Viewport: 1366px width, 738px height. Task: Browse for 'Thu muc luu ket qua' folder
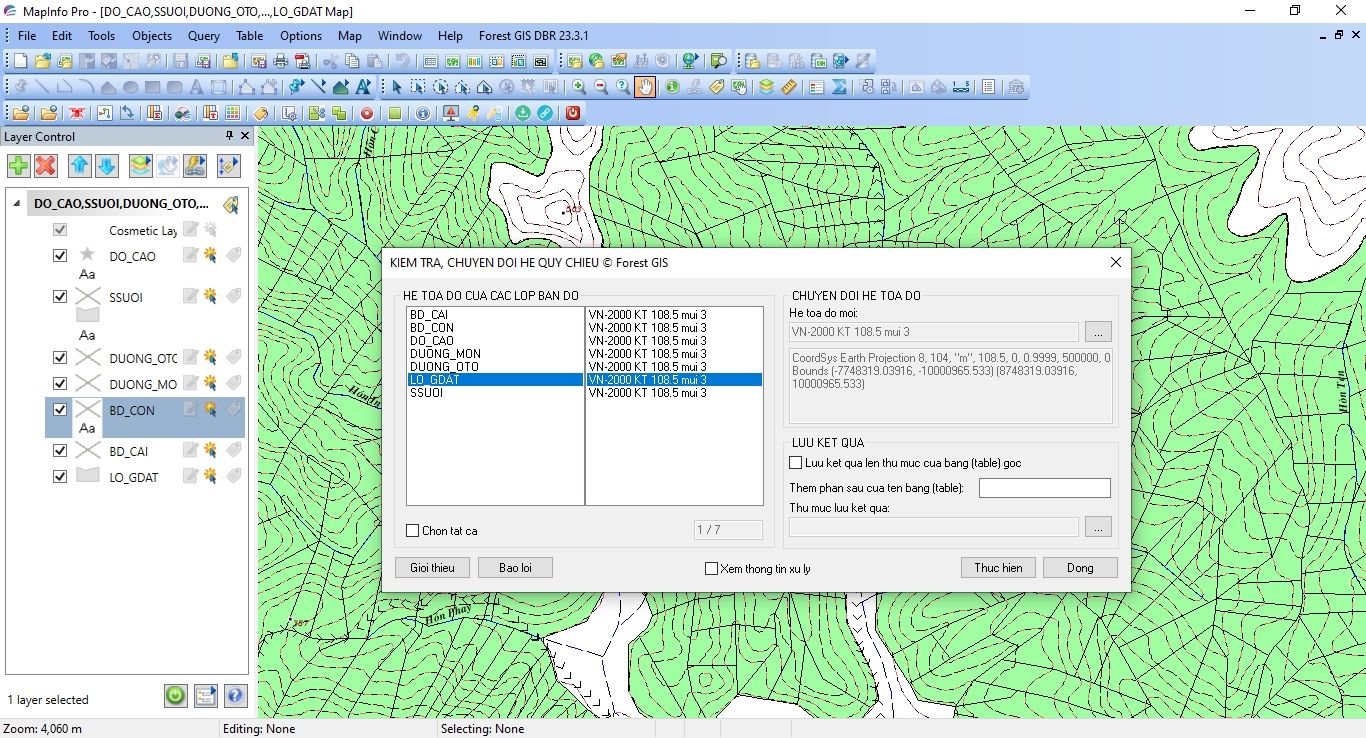pos(1098,527)
